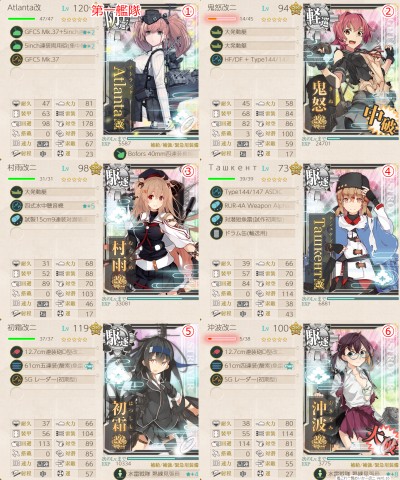Click the GFCS Mk.37+5inch equipment icon on Atlanta
The height and width of the screenshot is (480, 400).
click(16, 32)
